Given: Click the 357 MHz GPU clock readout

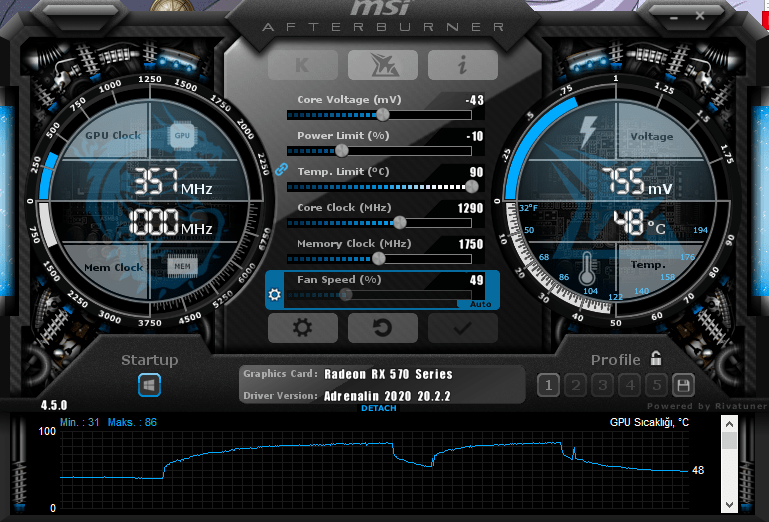Looking at the screenshot, I should (x=172, y=182).
